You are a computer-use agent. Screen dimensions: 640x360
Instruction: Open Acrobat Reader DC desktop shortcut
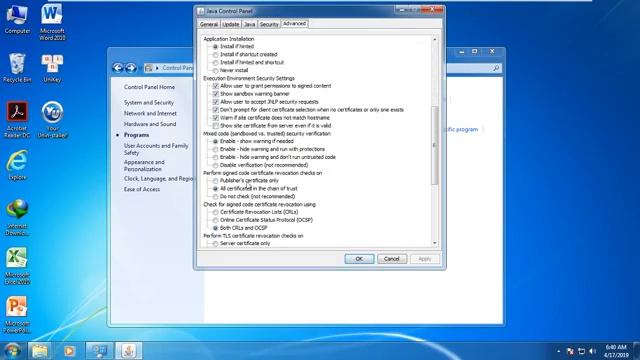(x=17, y=119)
